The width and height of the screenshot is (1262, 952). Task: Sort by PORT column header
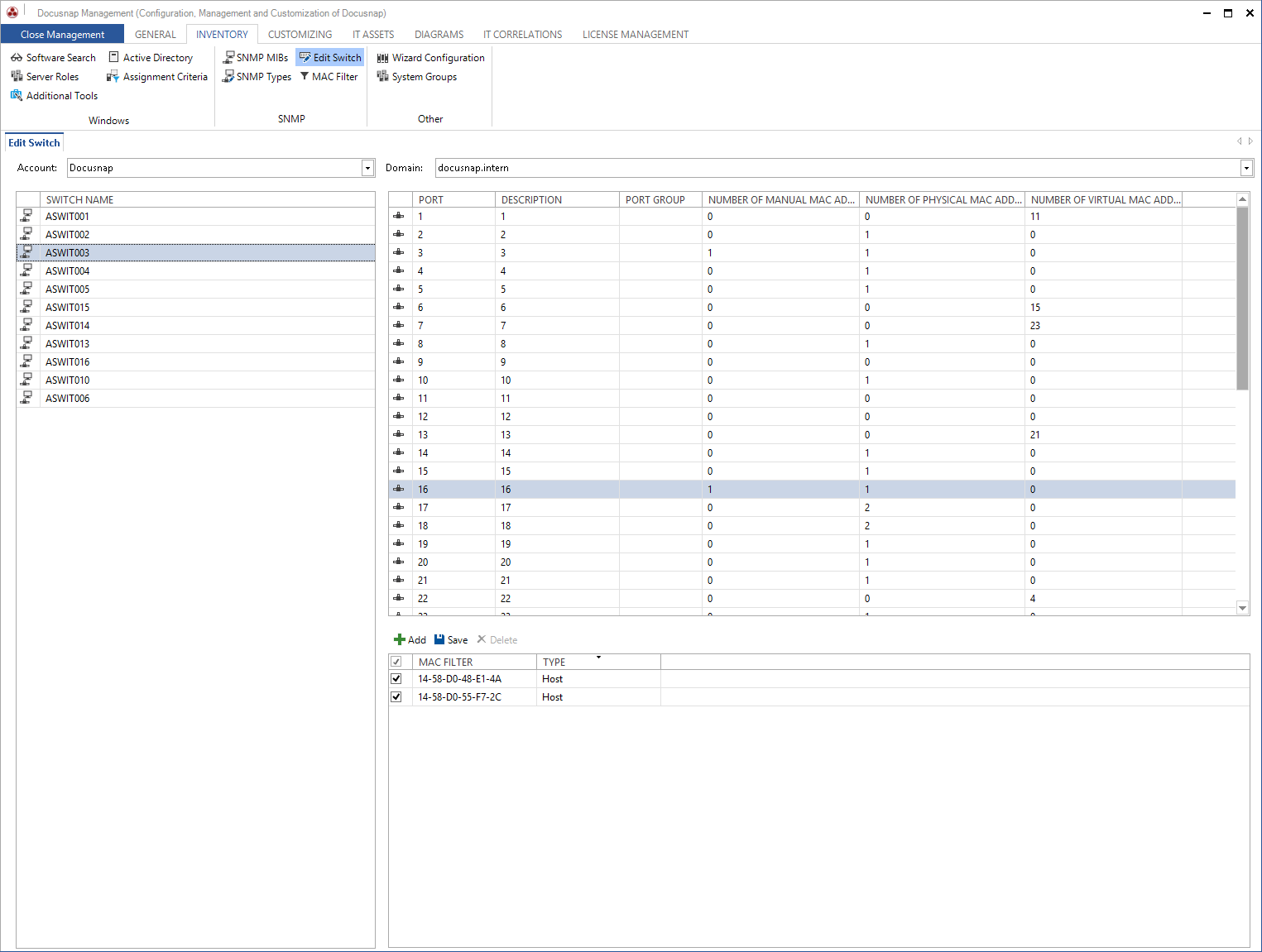click(454, 199)
